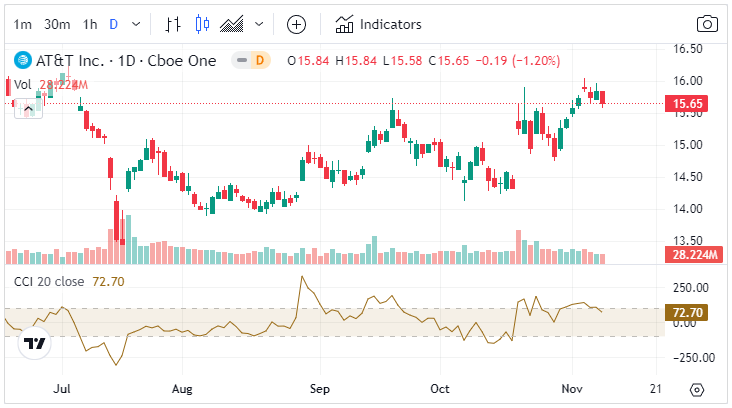This screenshot has width=732, height=408.
Task: Click the −250.00 CCI scale label
Action: tap(693, 358)
